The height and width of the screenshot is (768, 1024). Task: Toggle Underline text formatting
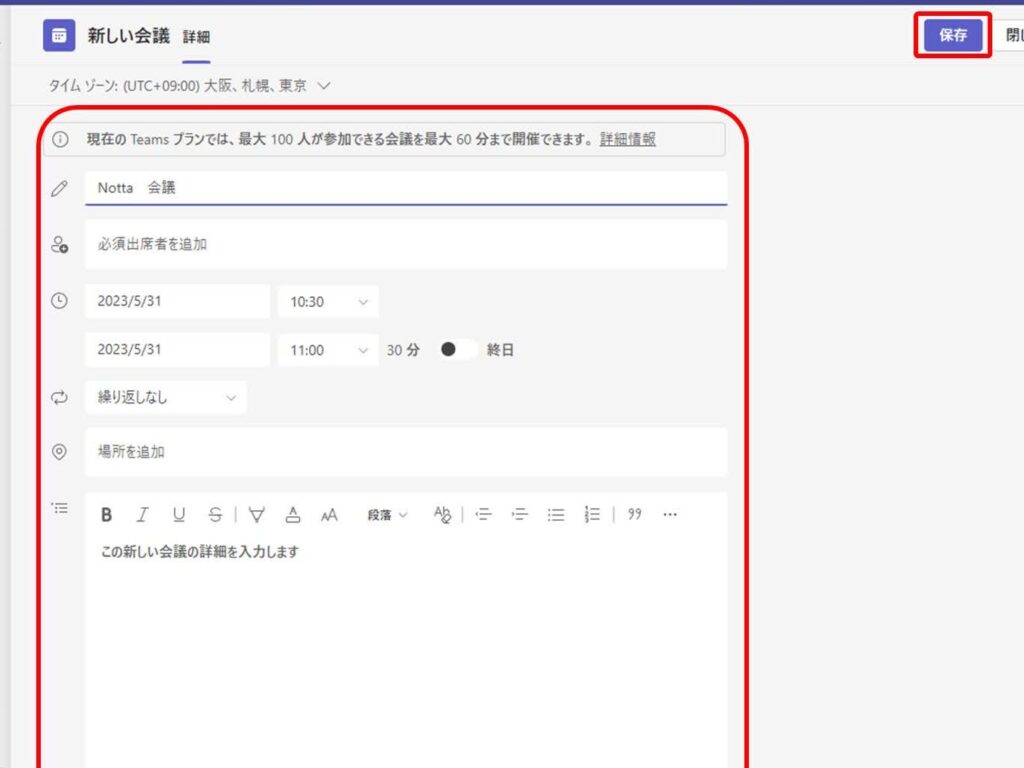coord(179,515)
